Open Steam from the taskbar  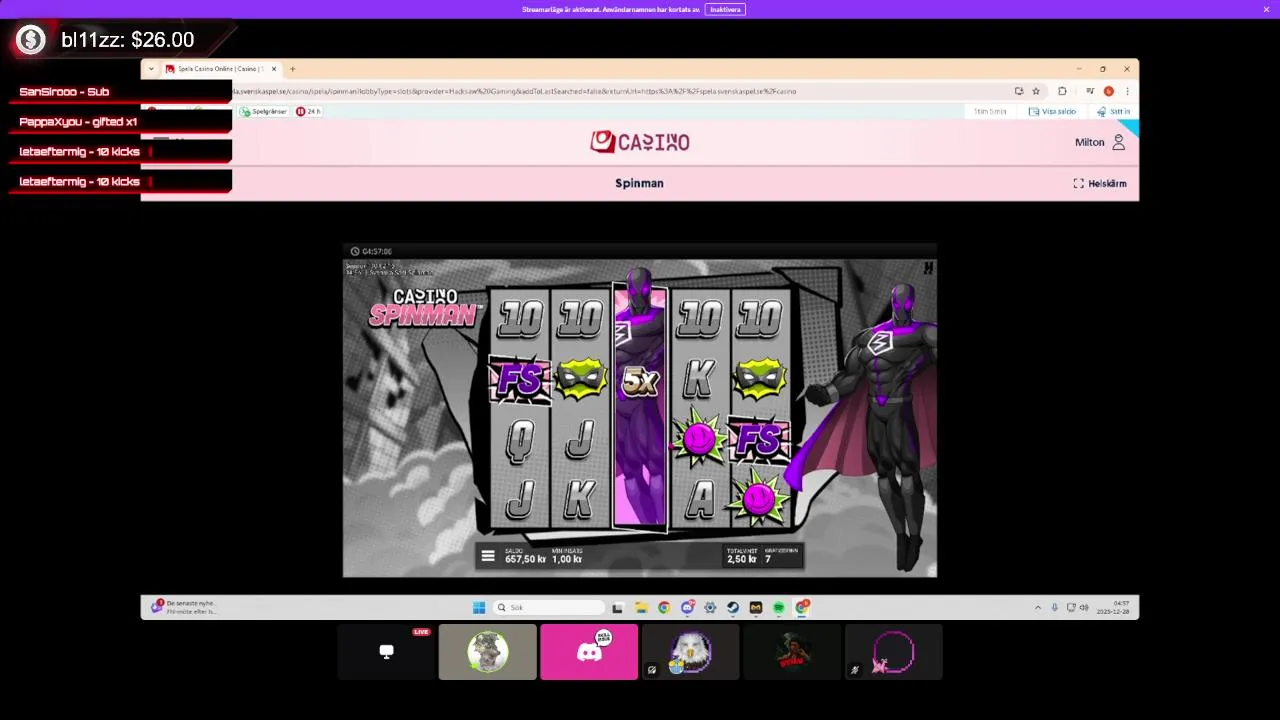[733, 607]
